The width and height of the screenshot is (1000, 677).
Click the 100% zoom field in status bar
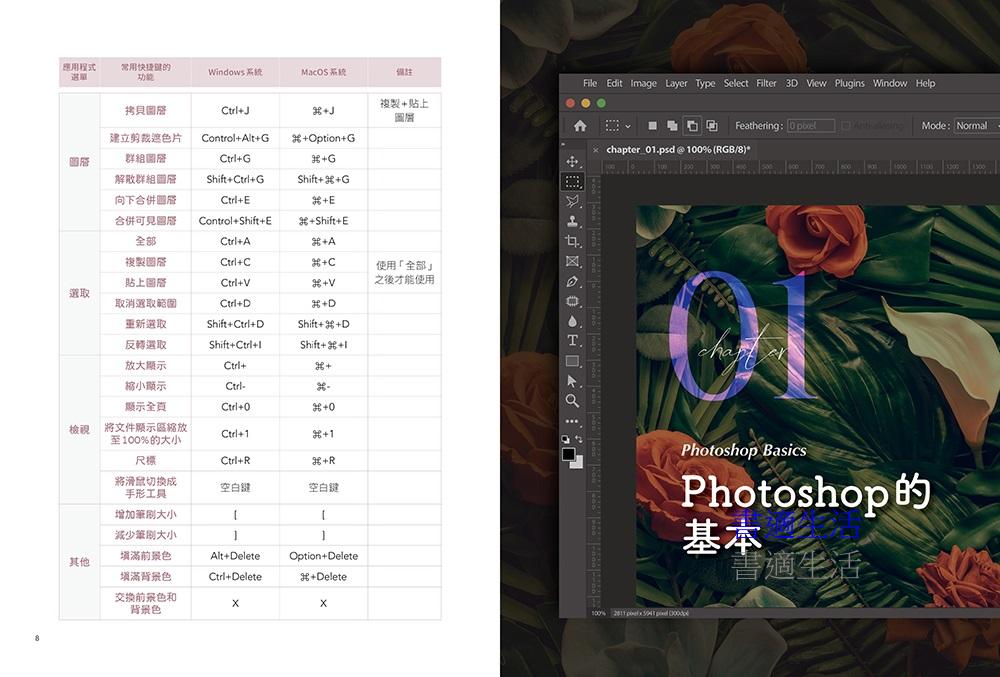(x=598, y=613)
